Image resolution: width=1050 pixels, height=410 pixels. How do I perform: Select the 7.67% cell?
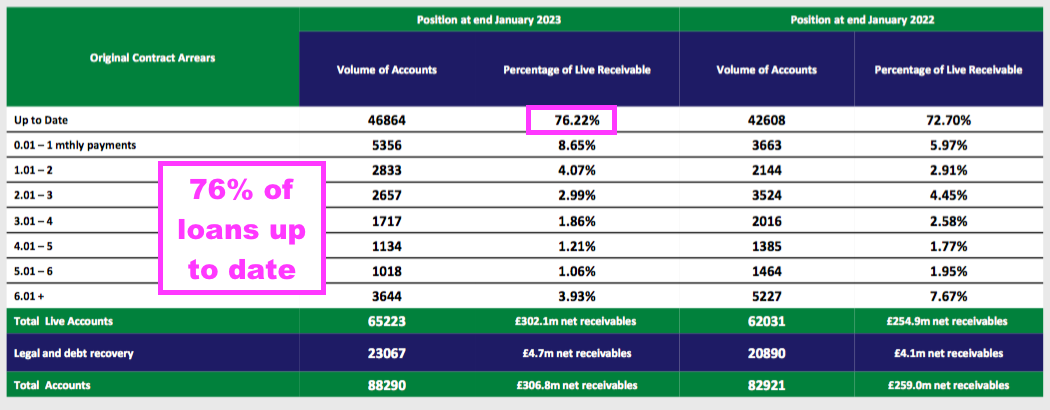(x=948, y=296)
